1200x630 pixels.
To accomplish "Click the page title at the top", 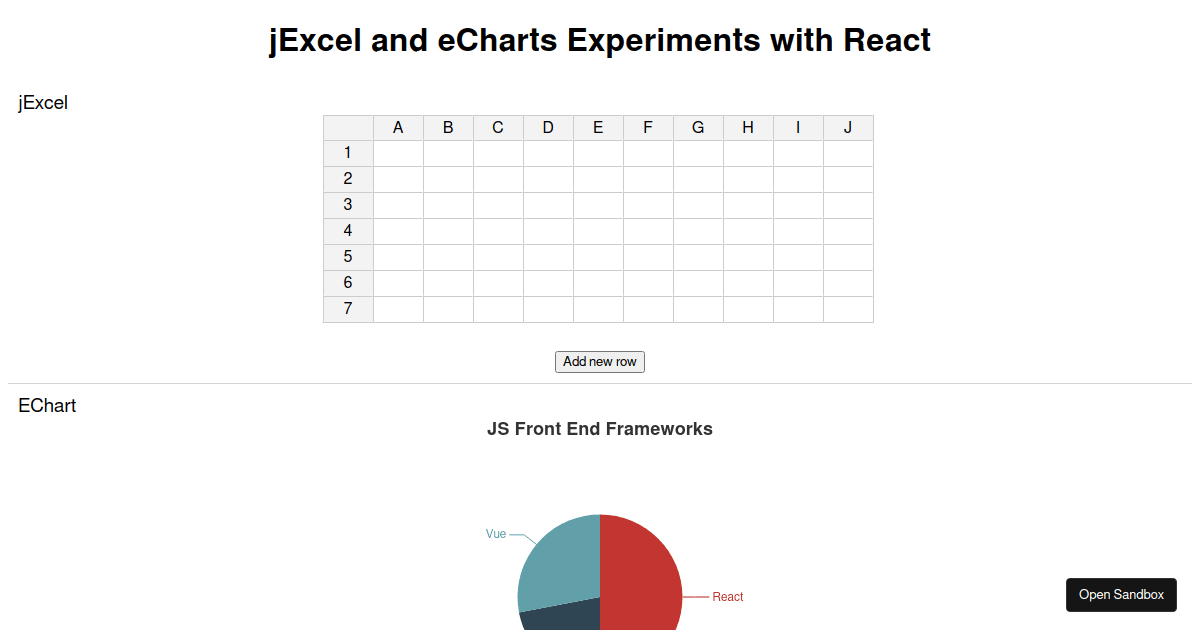I will click(x=599, y=40).
